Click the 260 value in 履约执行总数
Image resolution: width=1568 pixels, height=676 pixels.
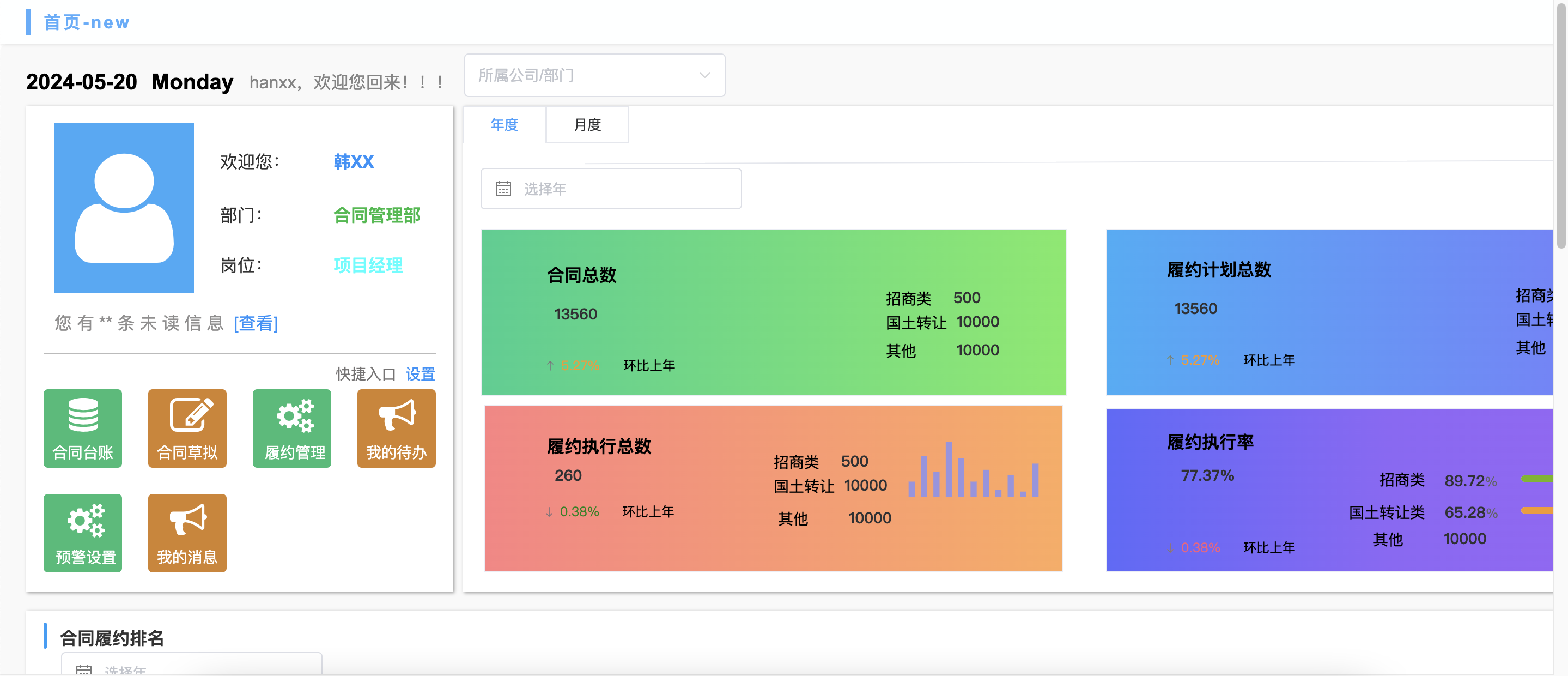568,475
